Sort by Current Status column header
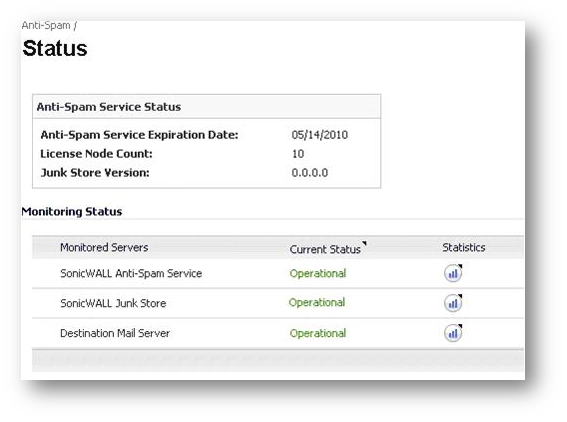567x422 pixels. click(325, 249)
